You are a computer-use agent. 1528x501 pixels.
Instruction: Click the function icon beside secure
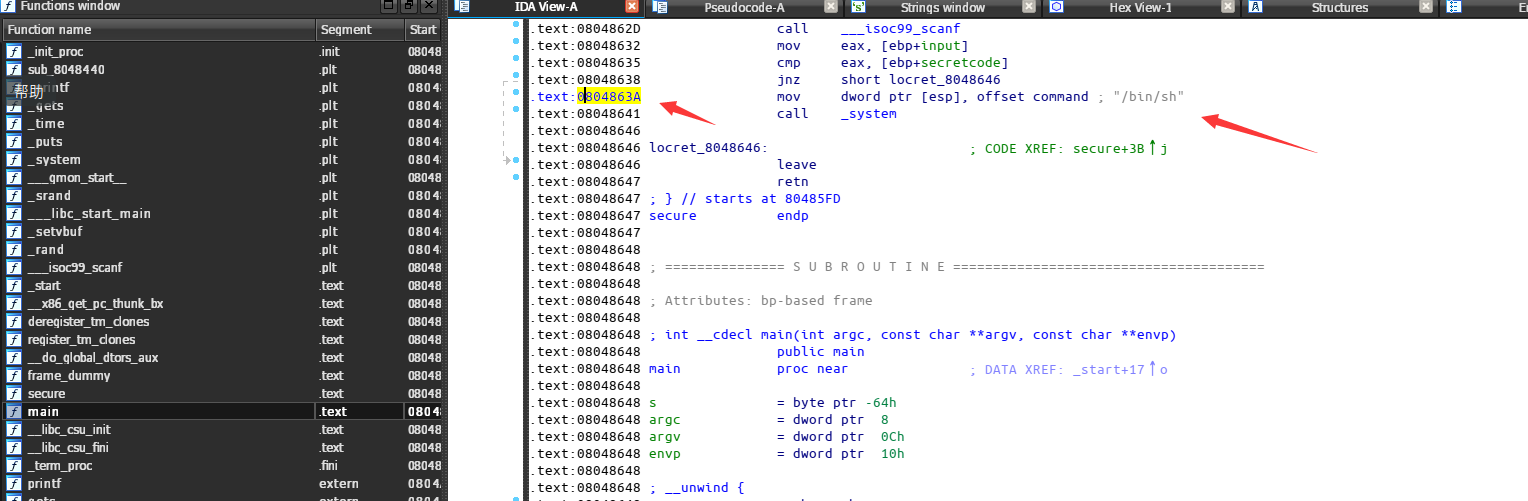click(14, 394)
